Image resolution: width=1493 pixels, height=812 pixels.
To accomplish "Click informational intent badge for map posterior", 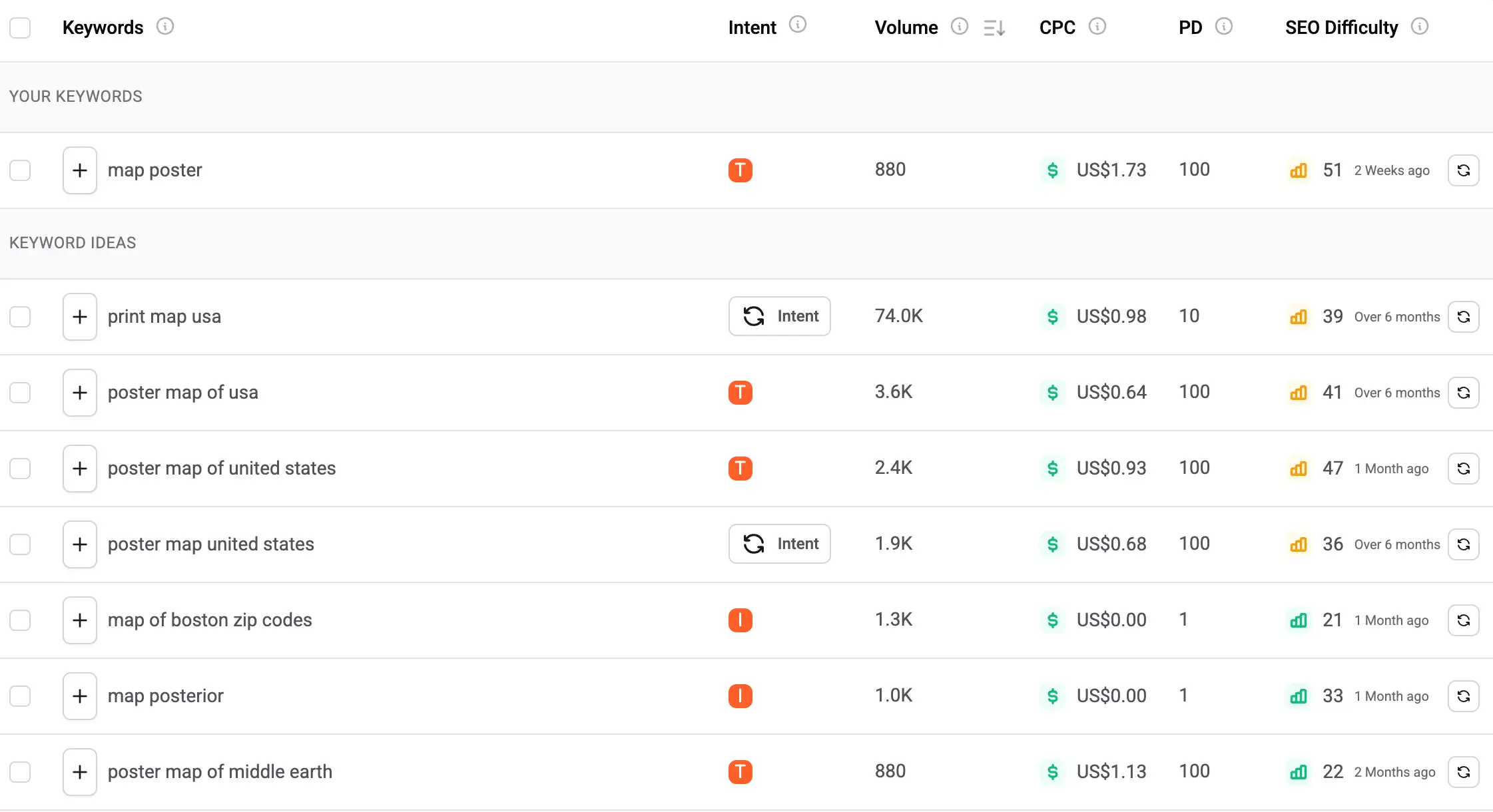I will [x=740, y=696].
